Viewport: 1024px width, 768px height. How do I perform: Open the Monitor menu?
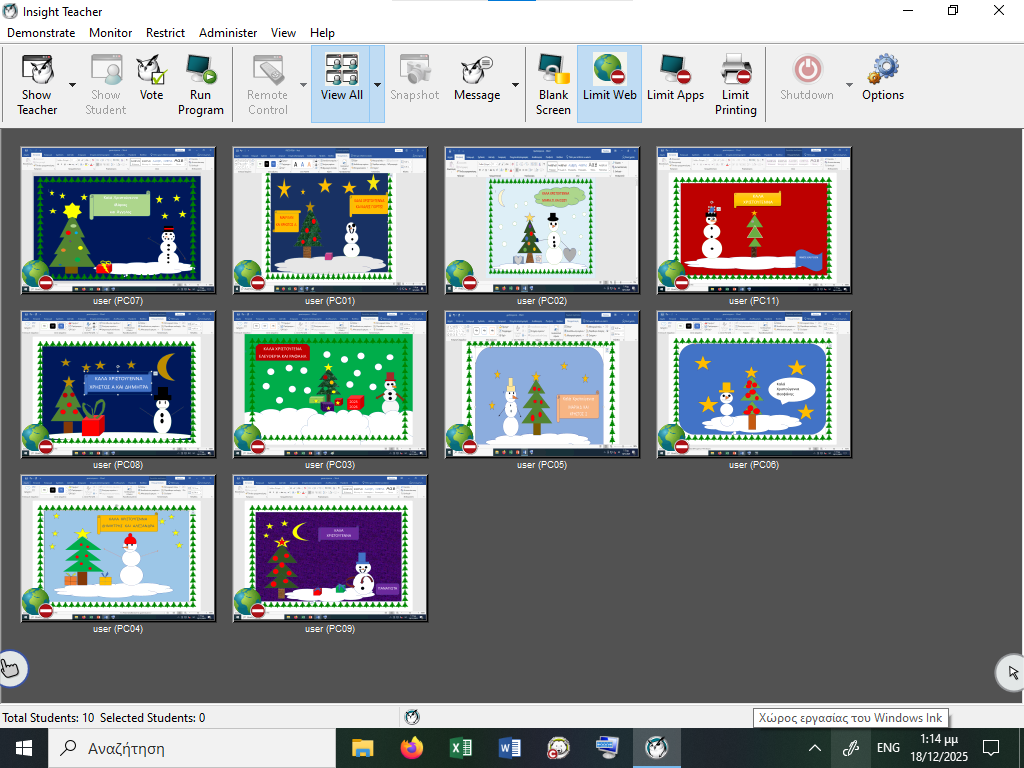click(110, 33)
